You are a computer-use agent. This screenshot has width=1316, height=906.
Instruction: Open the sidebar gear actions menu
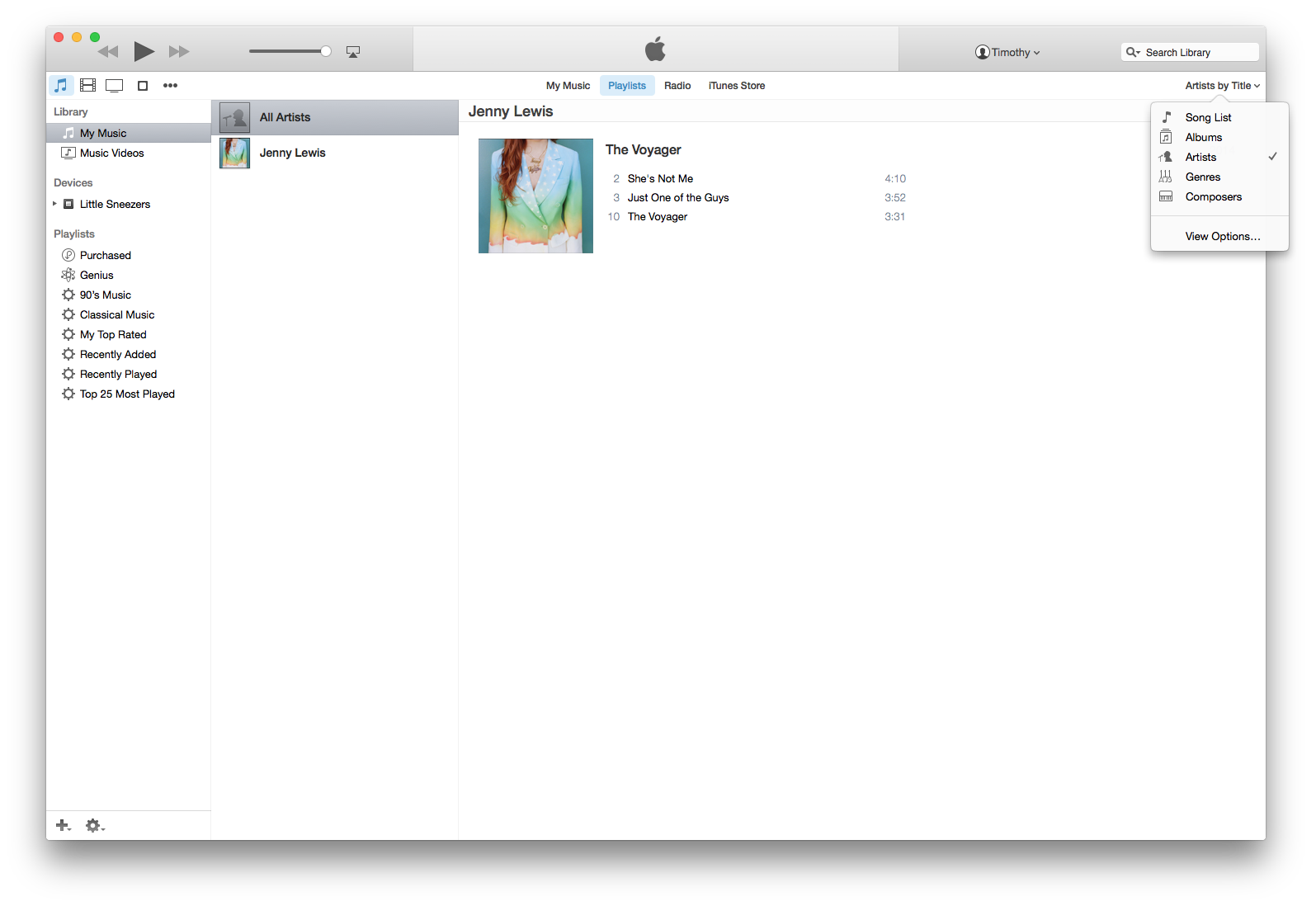(x=95, y=825)
